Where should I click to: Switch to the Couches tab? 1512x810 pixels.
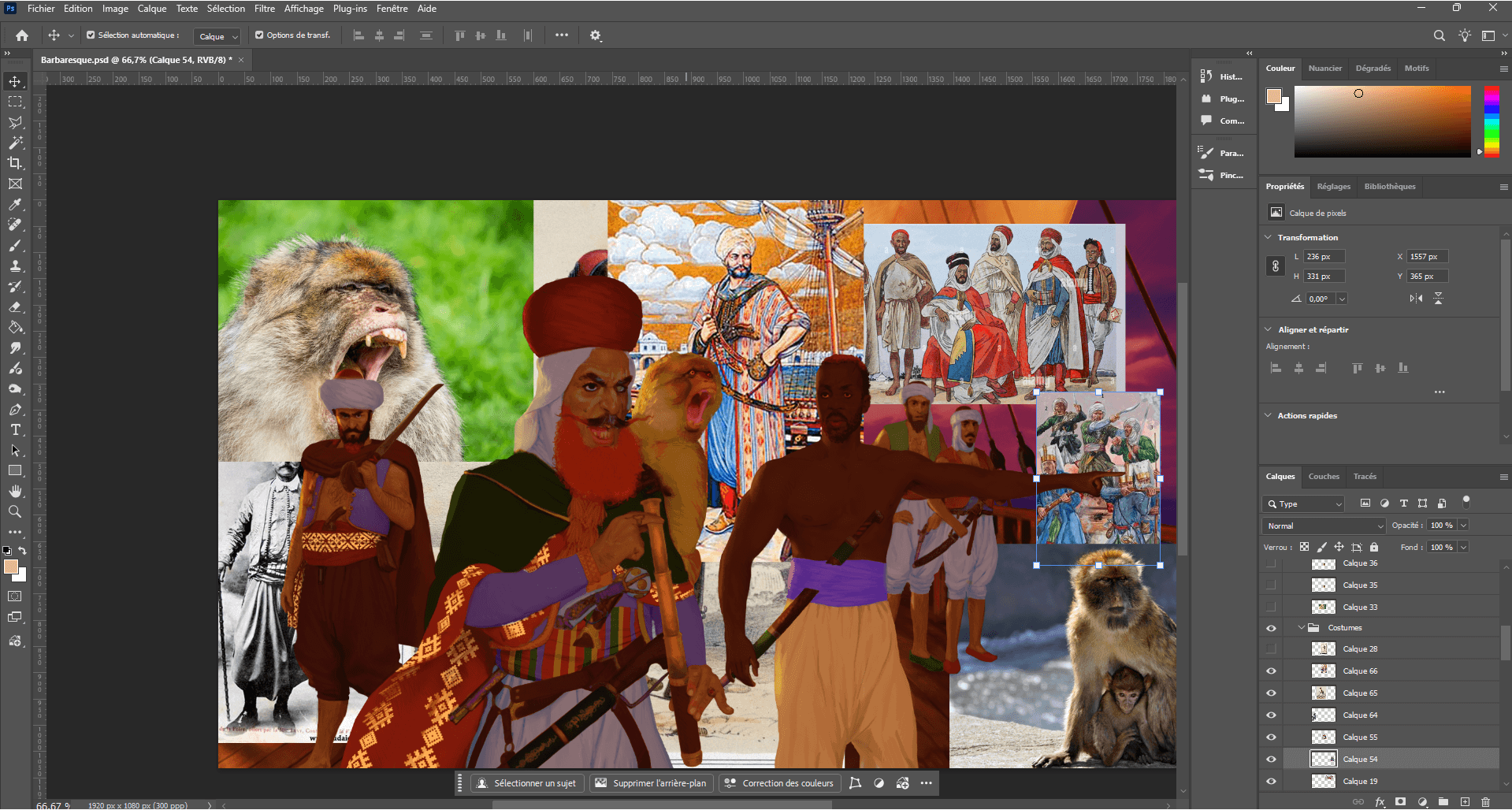(1323, 477)
